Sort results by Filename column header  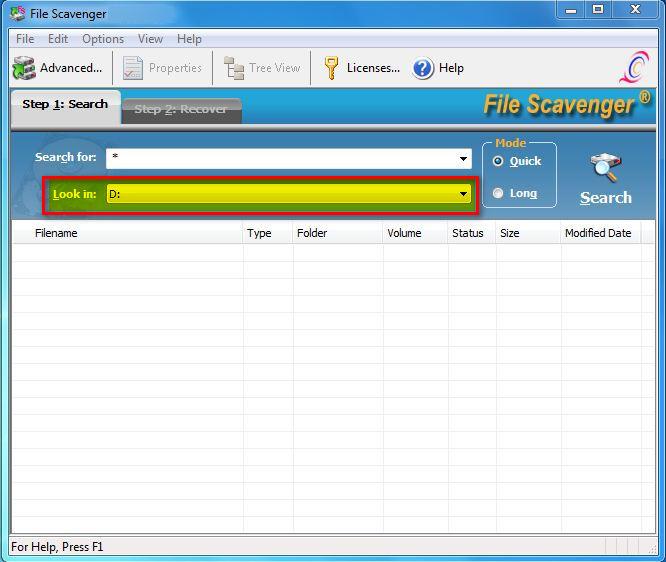127,233
